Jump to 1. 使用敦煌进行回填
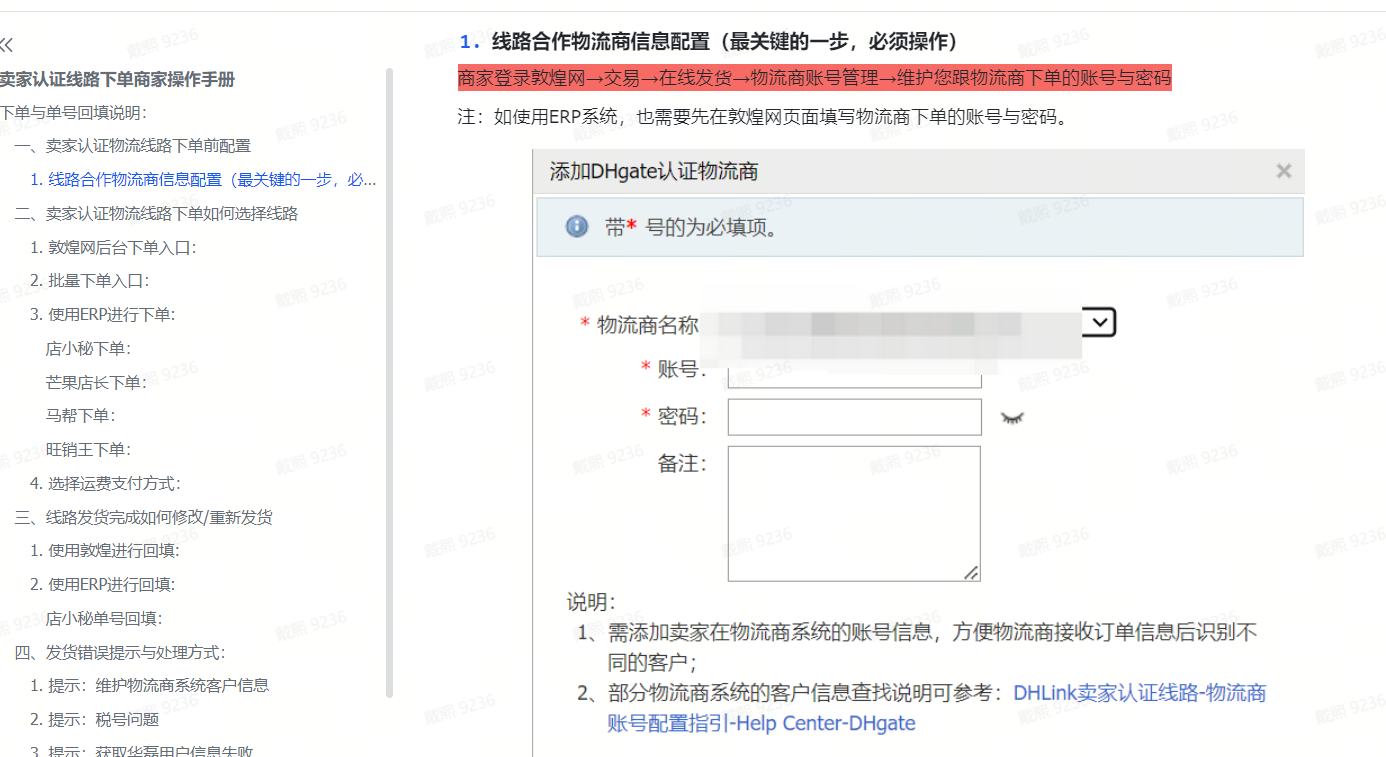This screenshot has height=757, width=1386. pyautogui.click(x=105, y=551)
